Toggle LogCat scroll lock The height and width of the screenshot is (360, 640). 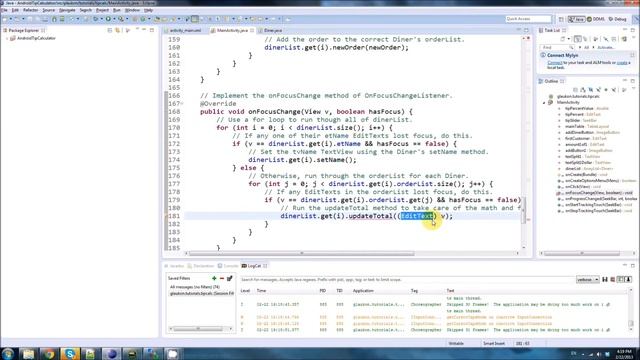pos(628,280)
